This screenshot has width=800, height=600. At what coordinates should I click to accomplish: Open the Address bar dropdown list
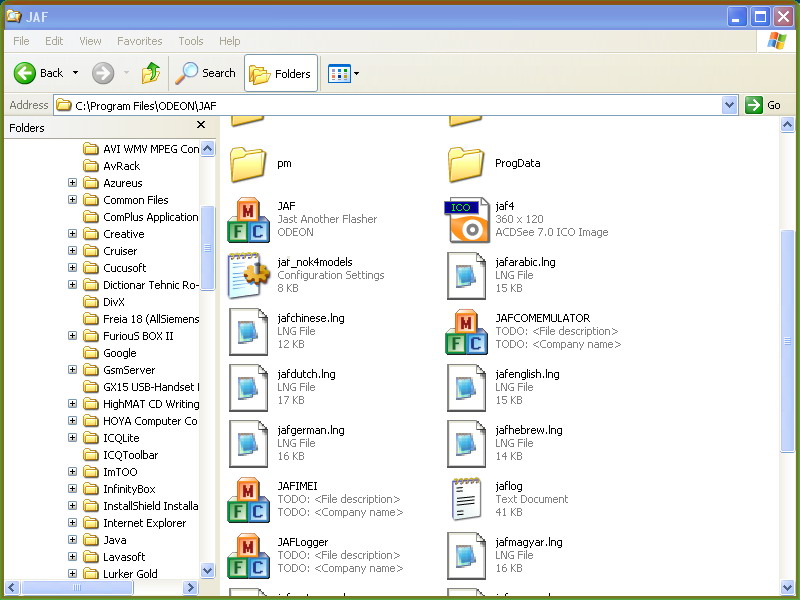coord(730,105)
